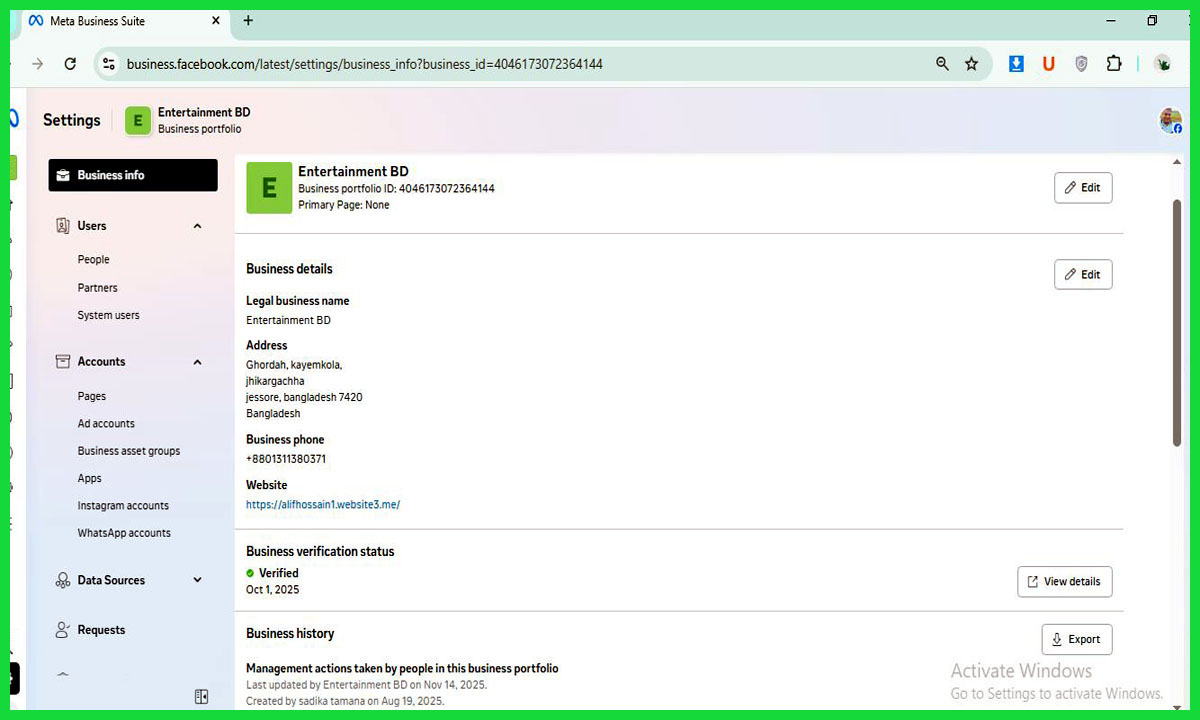Expand the Data Sources section
1200x720 pixels.
pyautogui.click(x=197, y=580)
